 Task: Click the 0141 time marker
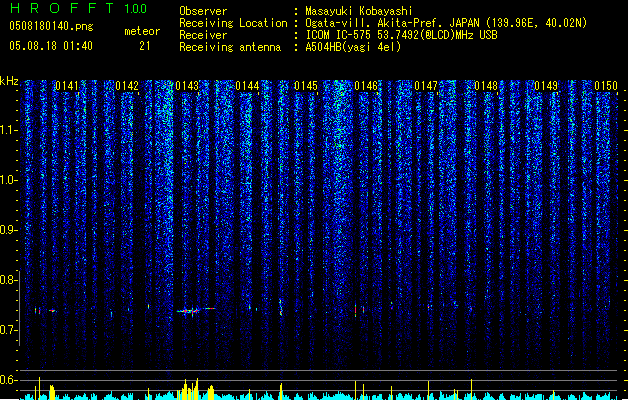point(67,86)
